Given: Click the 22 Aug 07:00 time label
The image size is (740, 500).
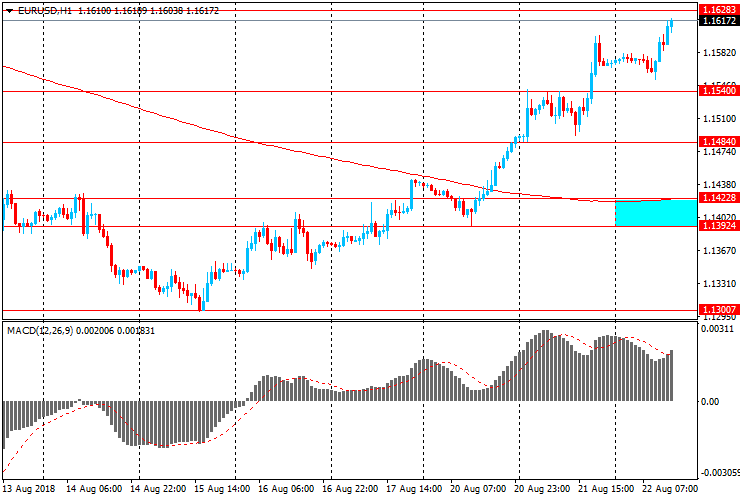Looking at the screenshot, I should [x=670, y=489].
